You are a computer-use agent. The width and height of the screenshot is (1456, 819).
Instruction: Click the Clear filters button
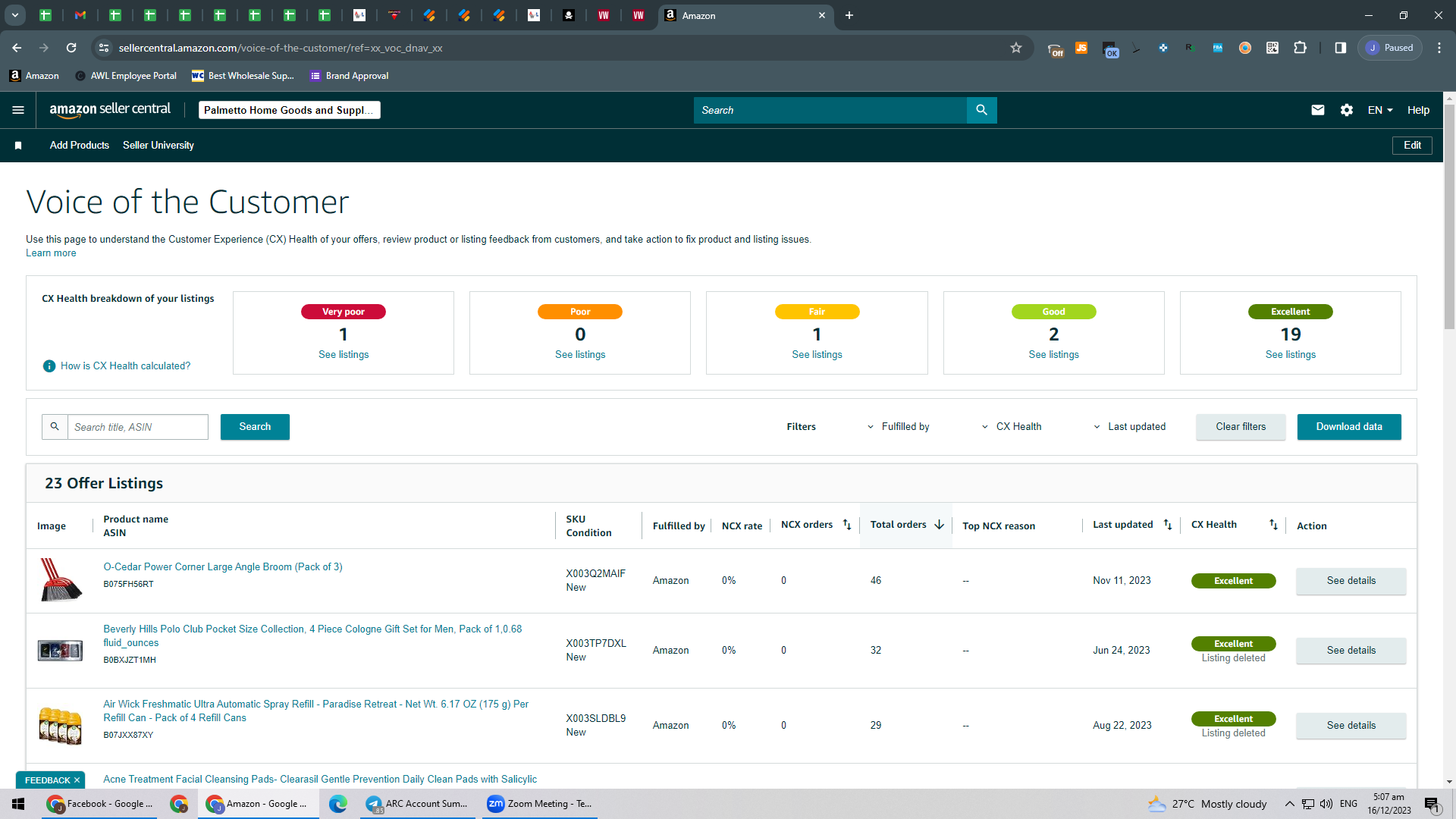coord(1241,427)
